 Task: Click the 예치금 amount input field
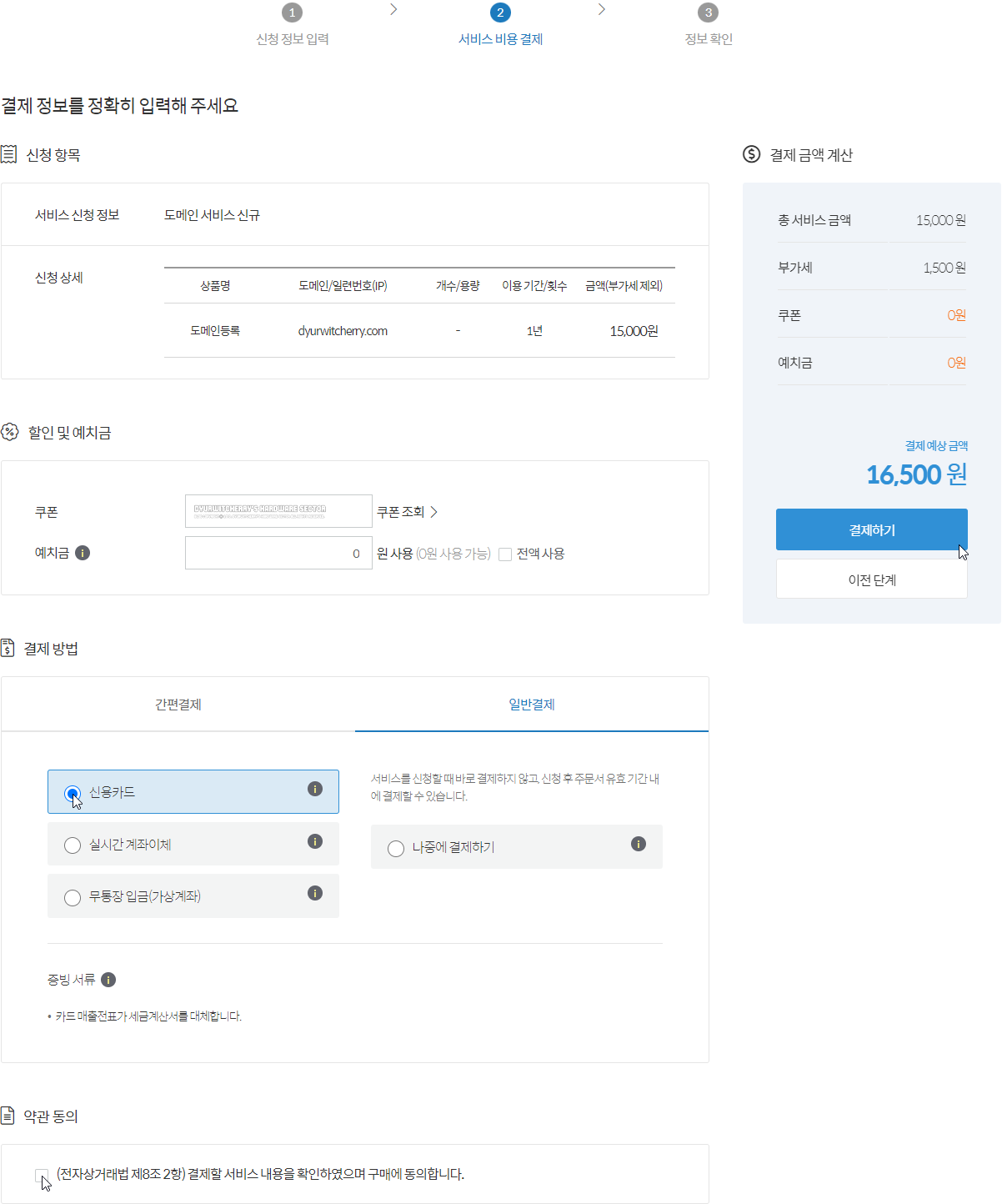pos(278,552)
